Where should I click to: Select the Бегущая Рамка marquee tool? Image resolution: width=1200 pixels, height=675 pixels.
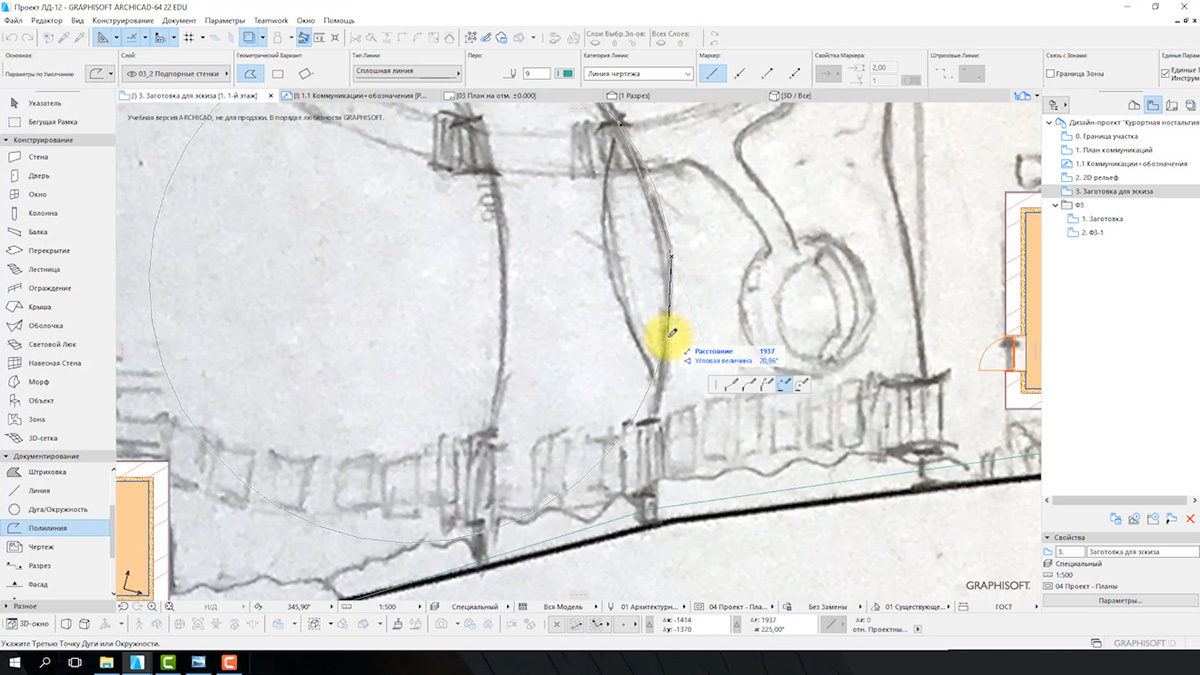click(x=57, y=122)
